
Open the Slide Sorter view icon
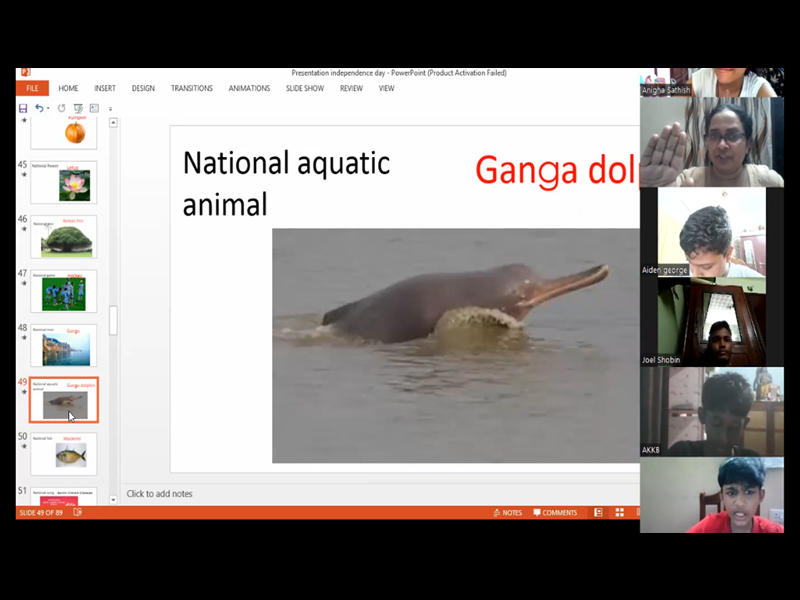coord(620,513)
